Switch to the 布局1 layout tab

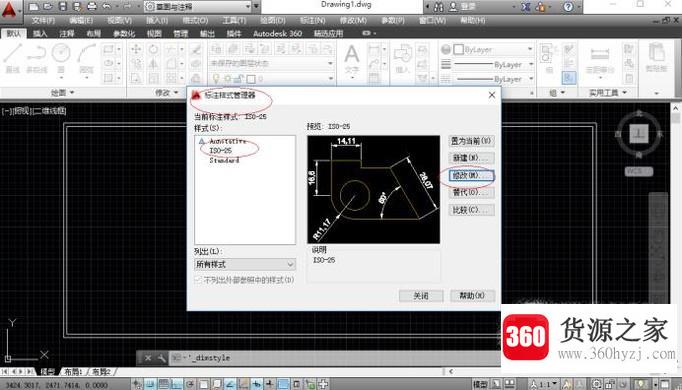tap(73, 372)
